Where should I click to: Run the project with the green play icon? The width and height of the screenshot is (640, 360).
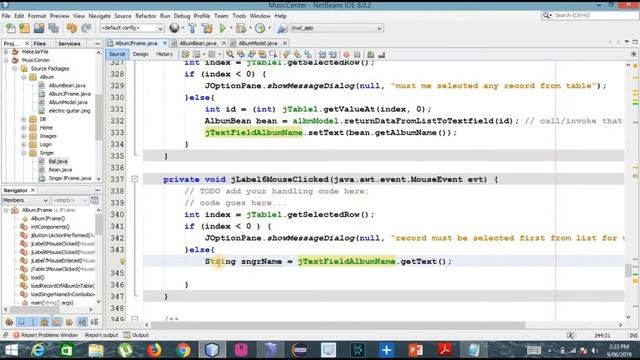[x=223, y=28]
